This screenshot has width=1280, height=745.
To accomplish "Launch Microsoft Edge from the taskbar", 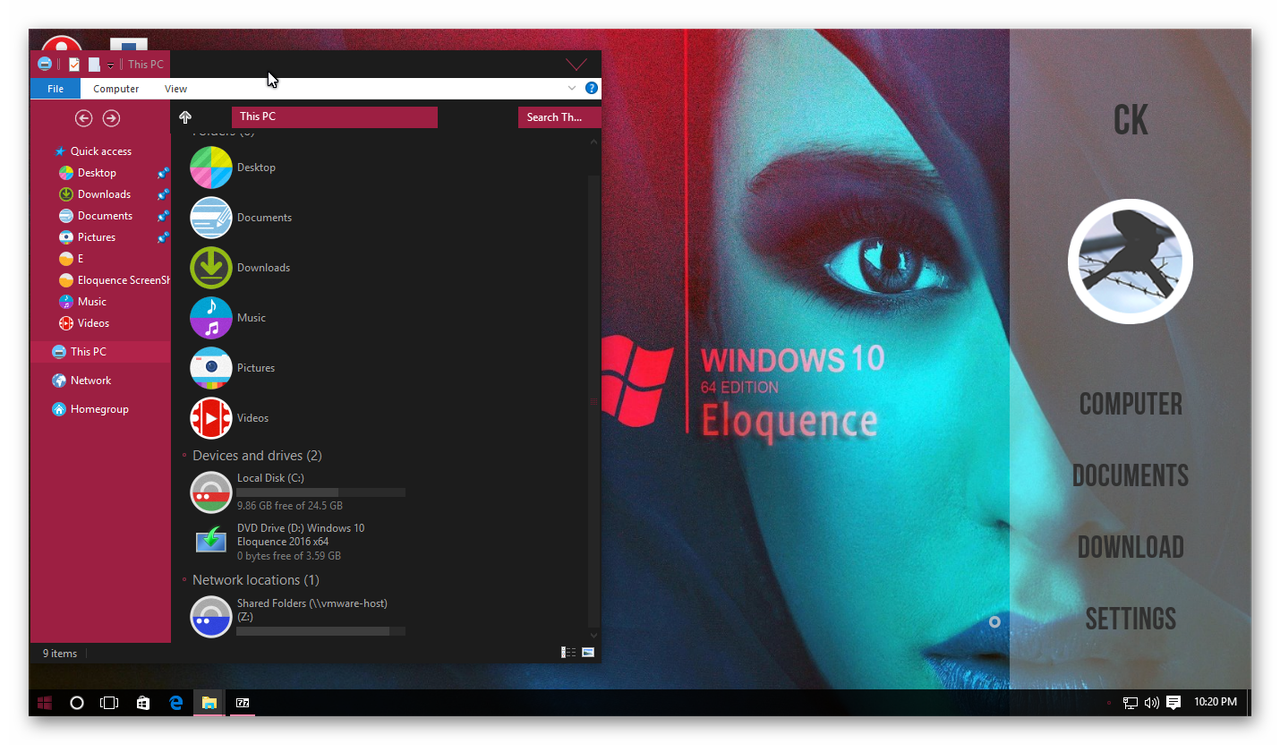I will coord(176,703).
